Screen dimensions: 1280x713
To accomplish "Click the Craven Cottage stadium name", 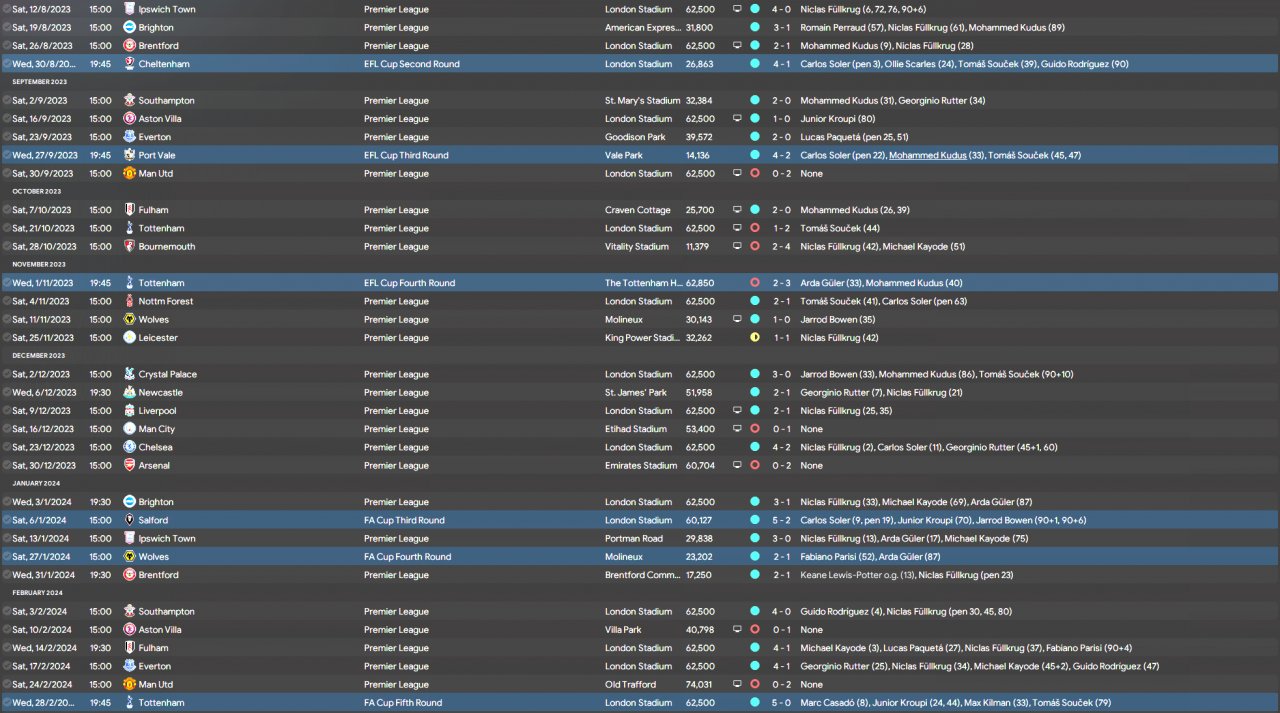I will tap(637, 210).
